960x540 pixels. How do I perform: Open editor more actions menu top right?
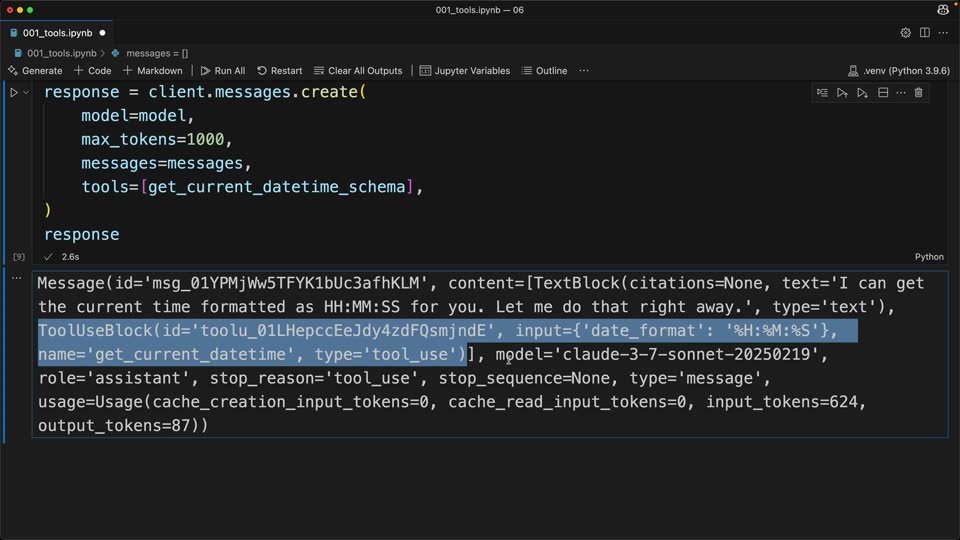tap(943, 33)
